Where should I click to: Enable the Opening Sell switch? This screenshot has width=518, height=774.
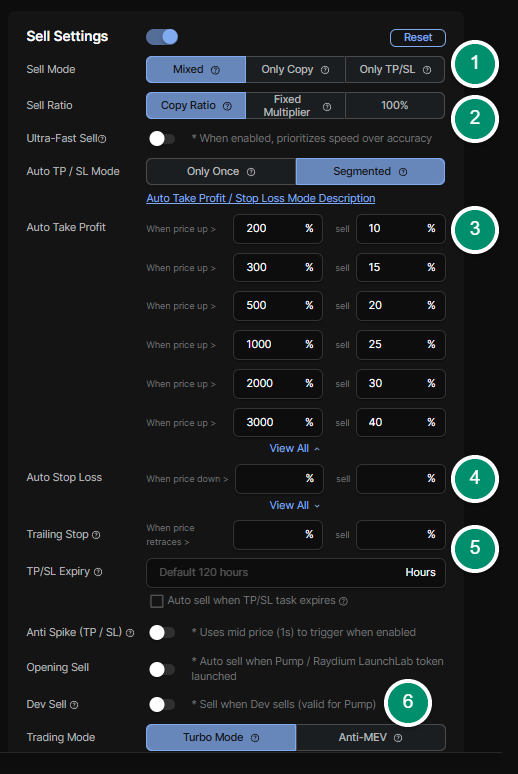pyautogui.click(x=162, y=669)
